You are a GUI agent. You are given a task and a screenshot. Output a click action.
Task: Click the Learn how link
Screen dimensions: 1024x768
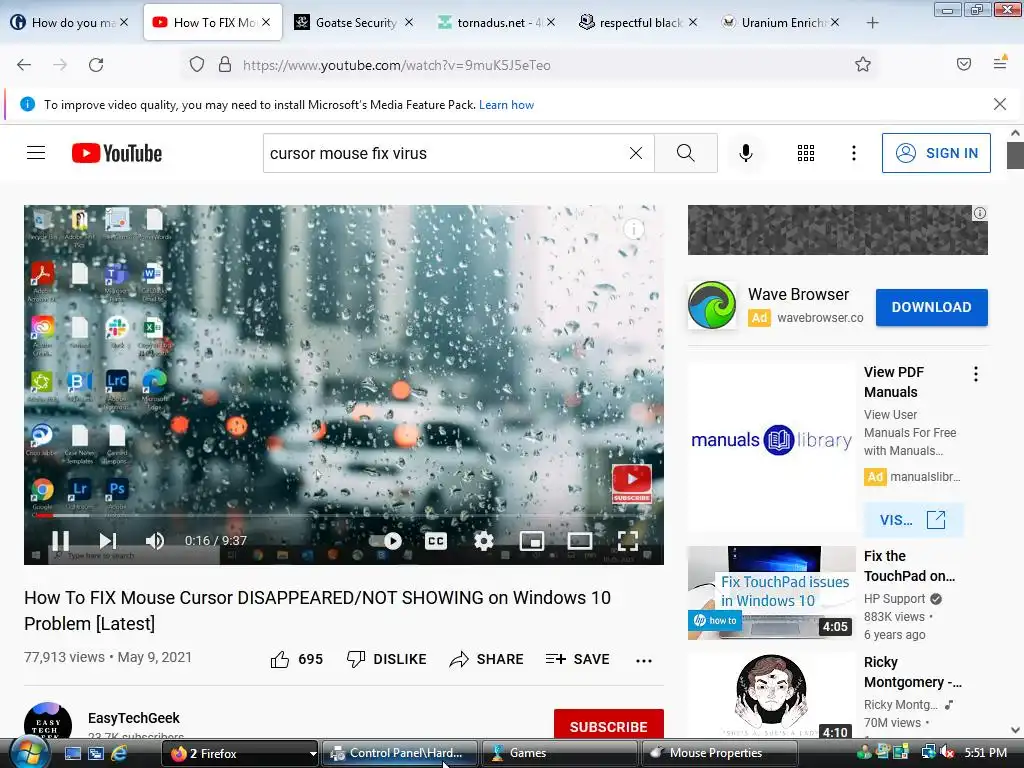pyautogui.click(x=506, y=104)
